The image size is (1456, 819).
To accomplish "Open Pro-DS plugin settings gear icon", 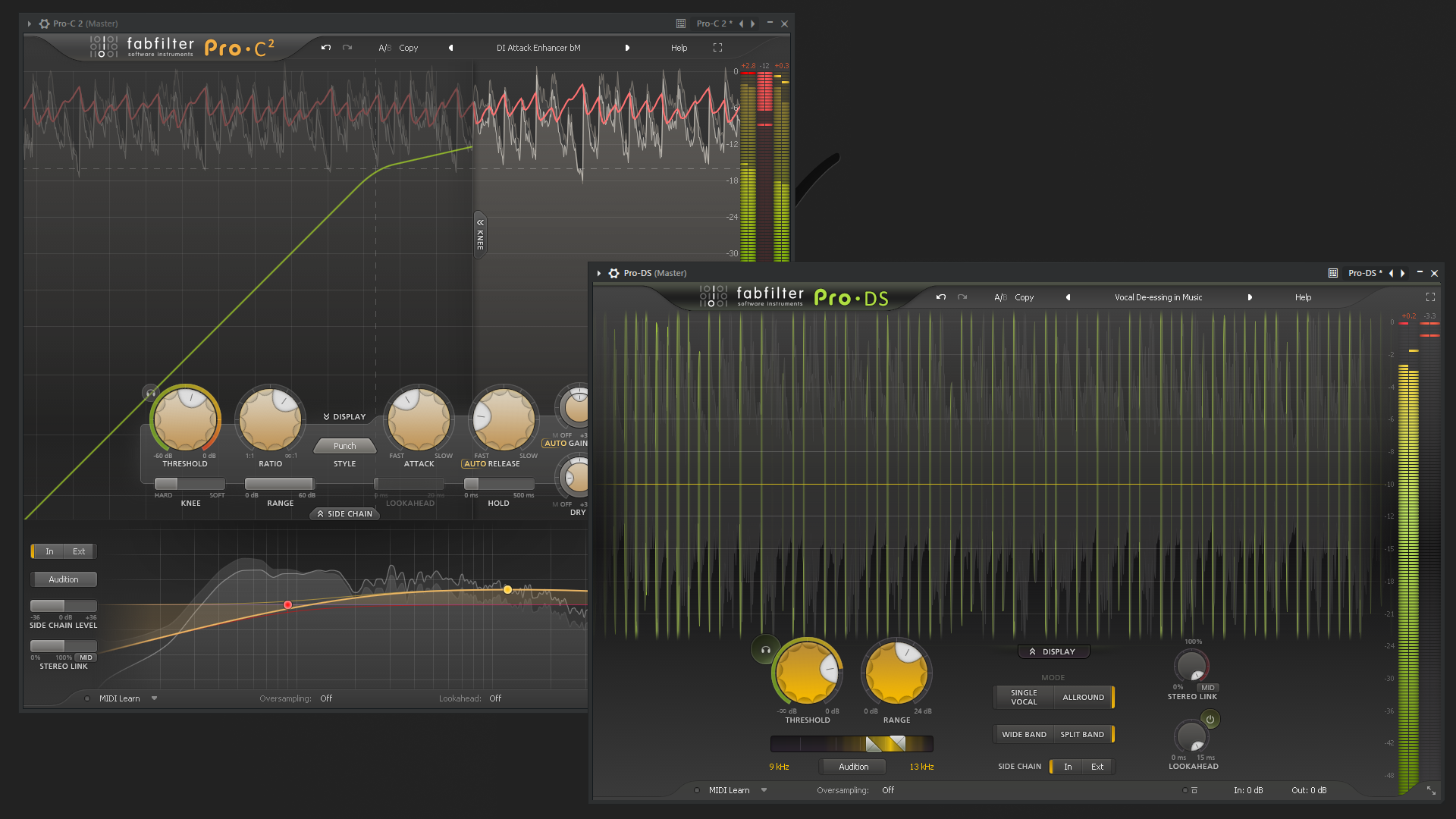I will click(x=613, y=273).
